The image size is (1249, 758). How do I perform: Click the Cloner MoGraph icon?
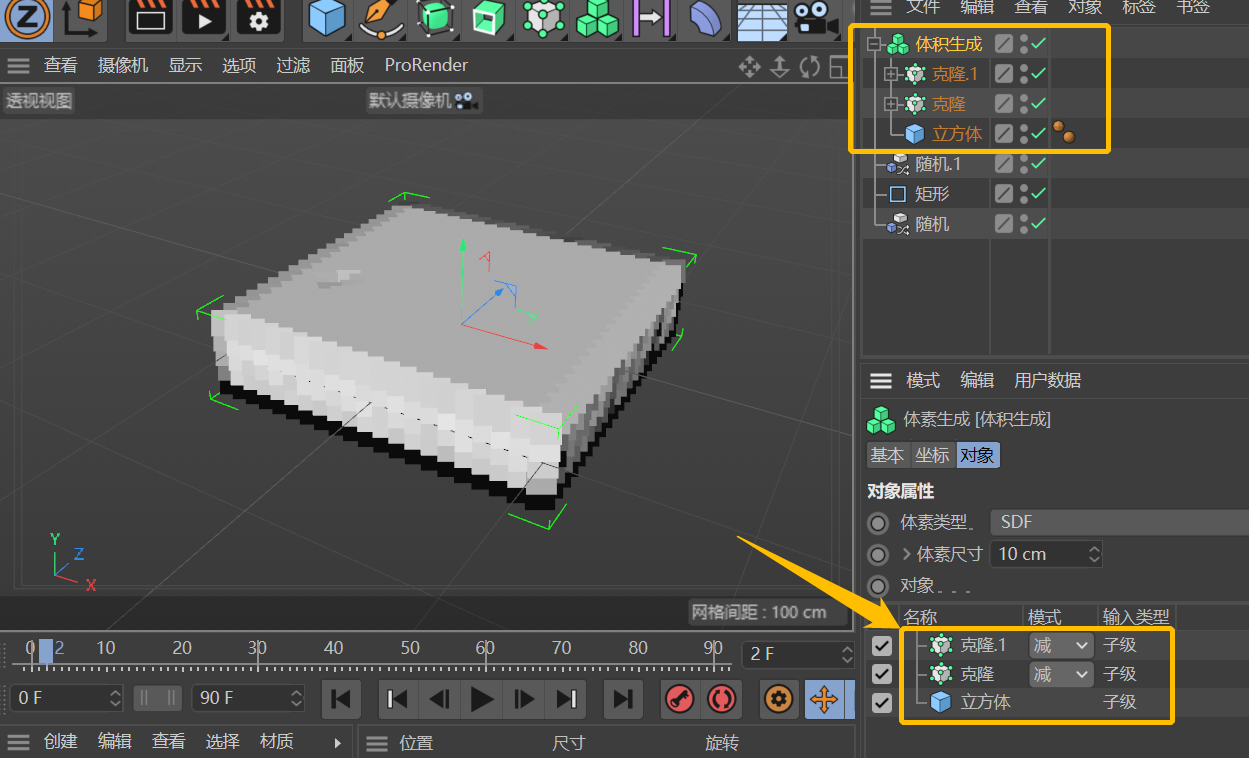tap(543, 18)
